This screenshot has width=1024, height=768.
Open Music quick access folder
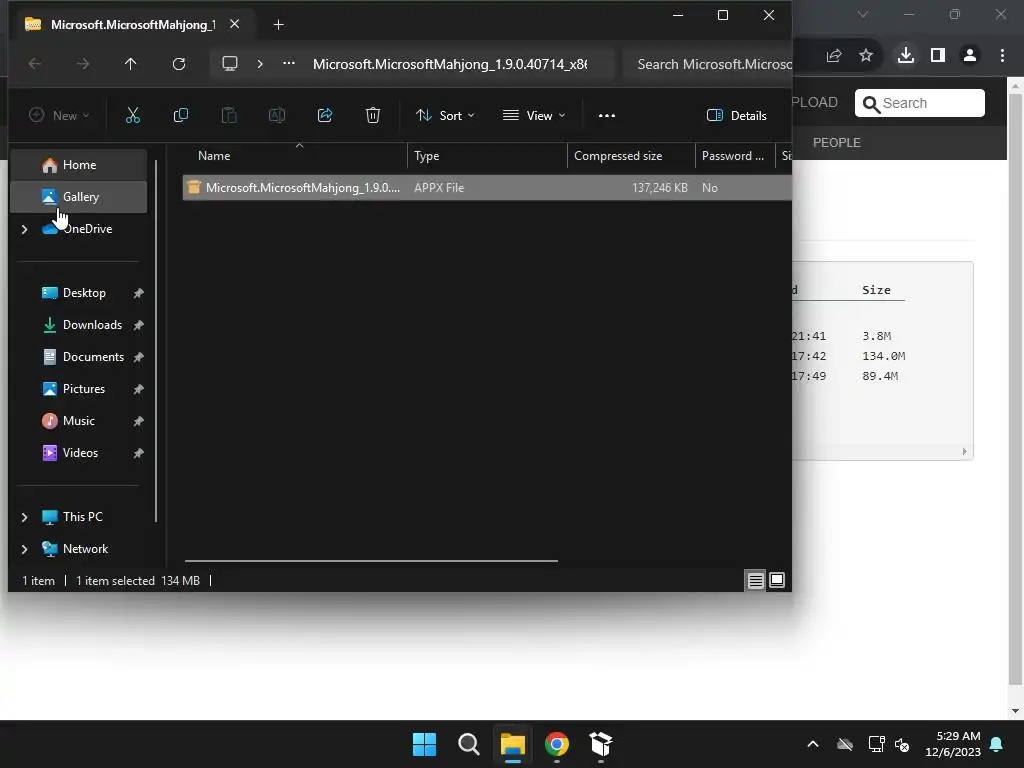(79, 421)
